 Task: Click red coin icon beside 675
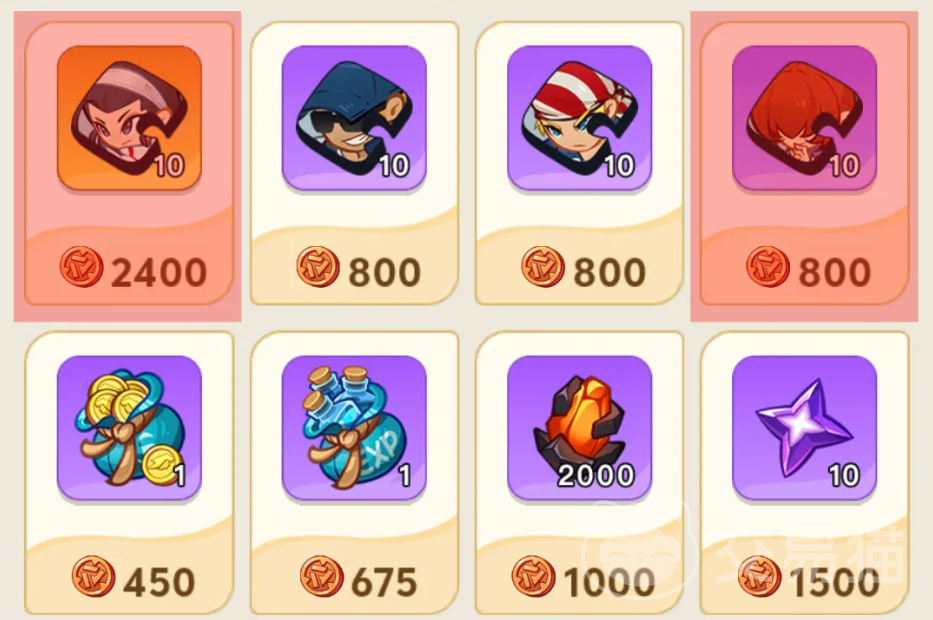tap(322, 577)
